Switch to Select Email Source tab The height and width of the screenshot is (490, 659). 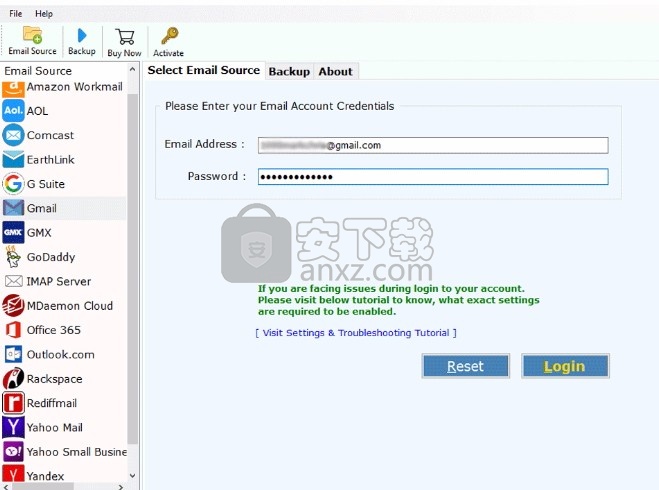[203, 70]
